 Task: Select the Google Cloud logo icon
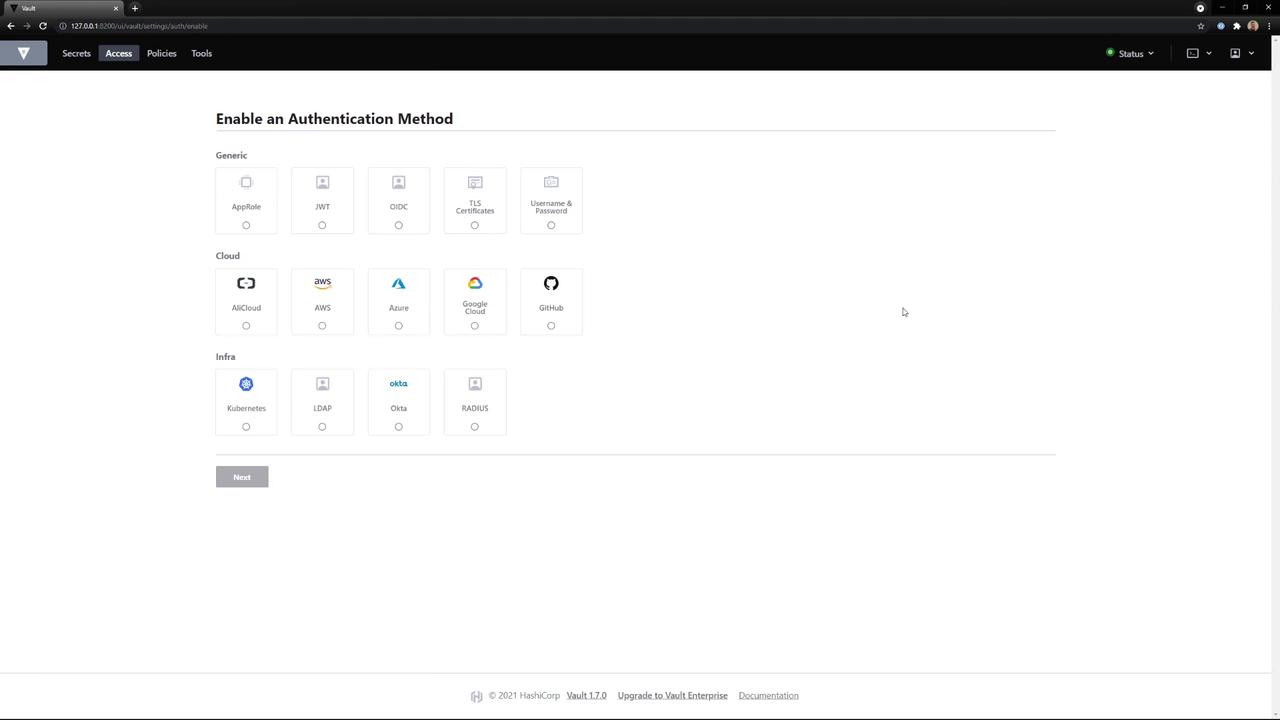tap(475, 283)
